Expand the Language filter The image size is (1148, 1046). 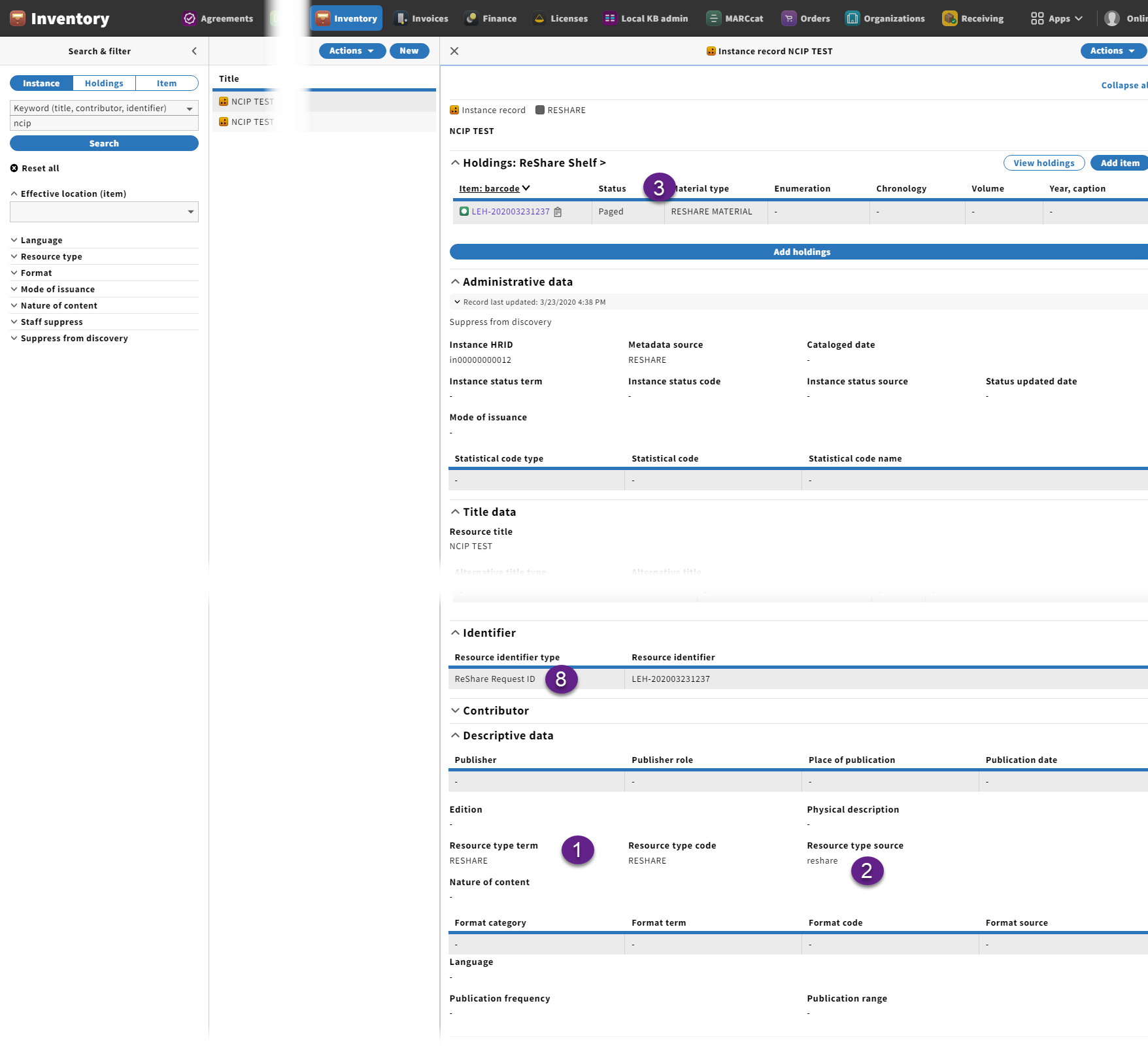(x=37, y=240)
